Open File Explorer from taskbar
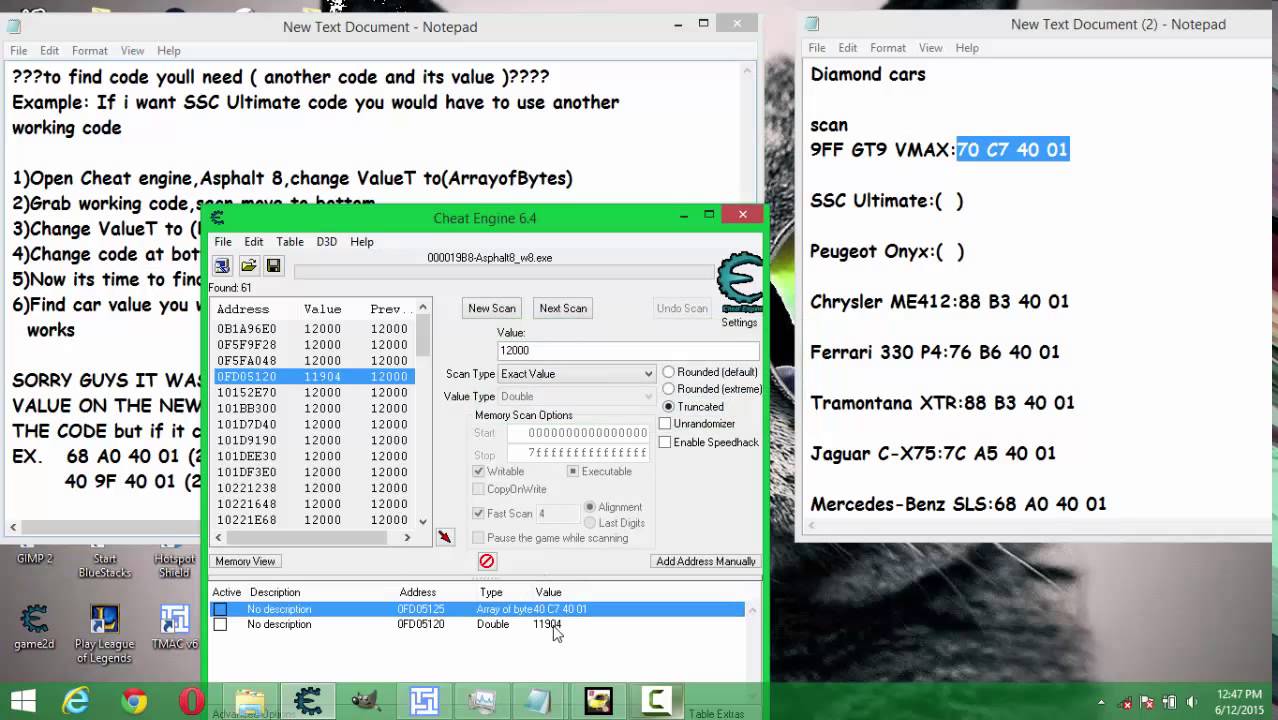This screenshot has width=1278, height=720. click(x=250, y=701)
